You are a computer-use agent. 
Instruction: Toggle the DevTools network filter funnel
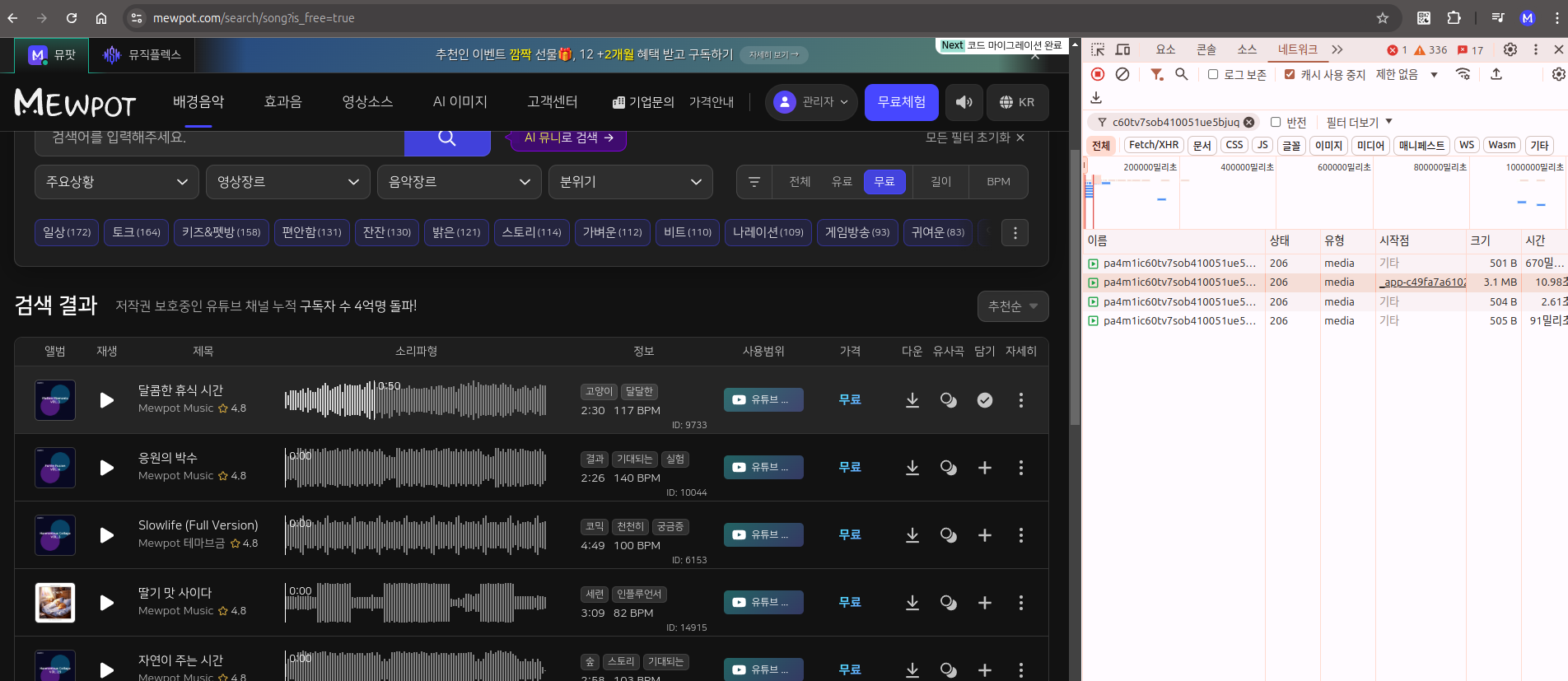coord(1157,74)
